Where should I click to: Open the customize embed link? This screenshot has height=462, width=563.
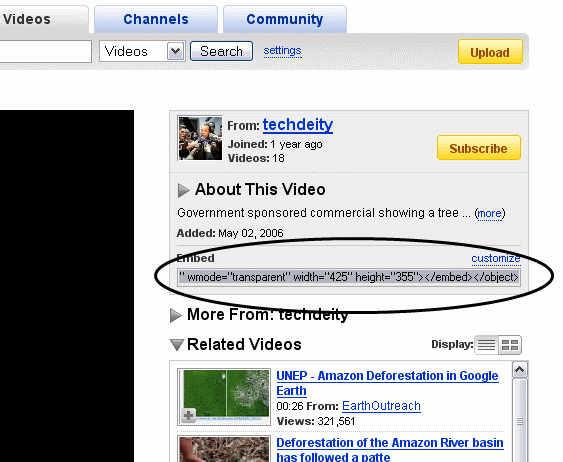(495, 258)
